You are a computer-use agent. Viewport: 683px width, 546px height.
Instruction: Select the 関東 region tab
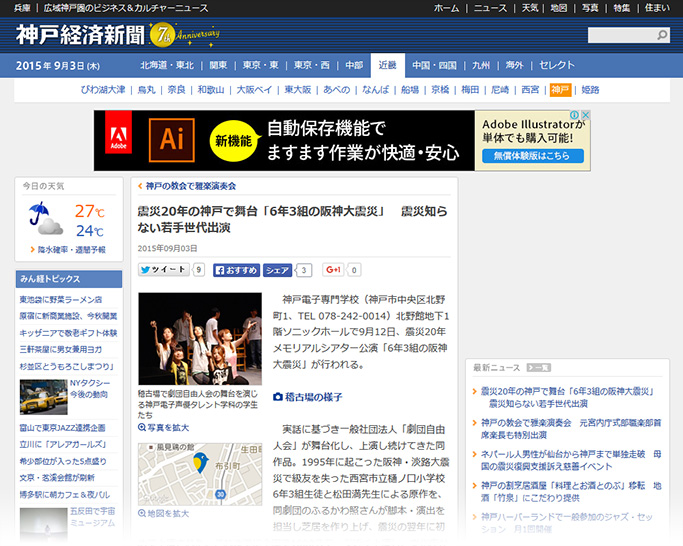click(218, 65)
